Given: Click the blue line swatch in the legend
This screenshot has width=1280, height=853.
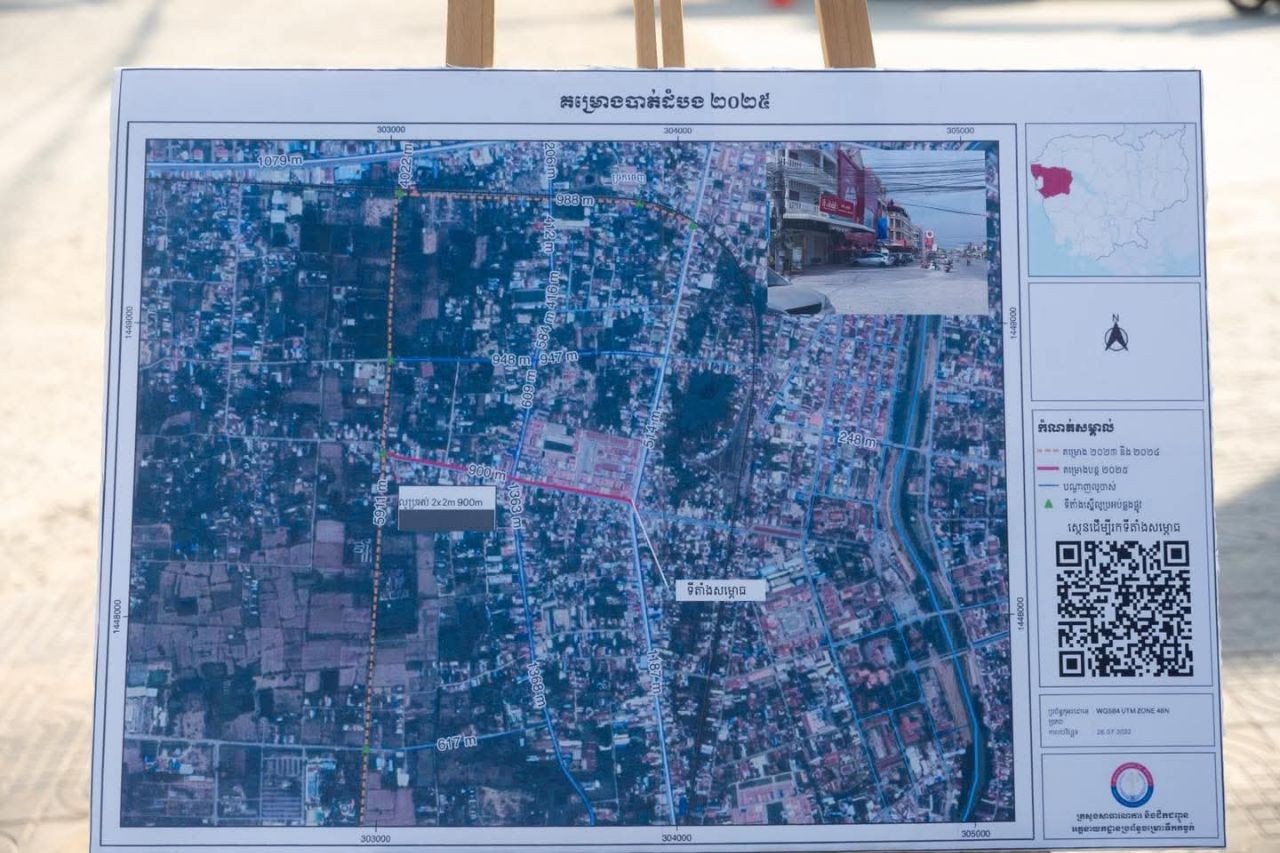Looking at the screenshot, I should click(x=1048, y=486).
